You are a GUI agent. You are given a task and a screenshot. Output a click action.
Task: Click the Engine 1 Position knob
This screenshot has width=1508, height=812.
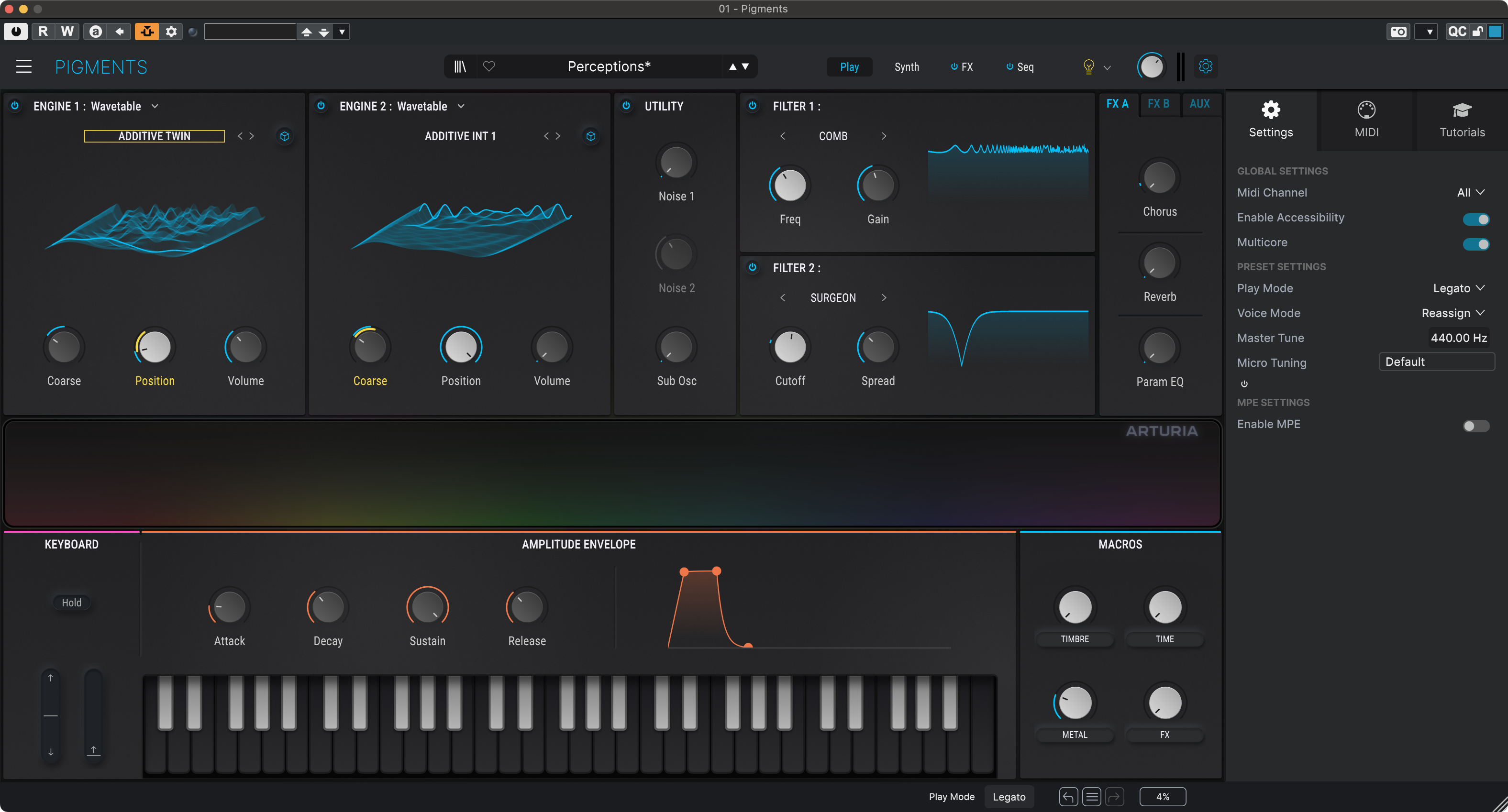tap(154, 347)
